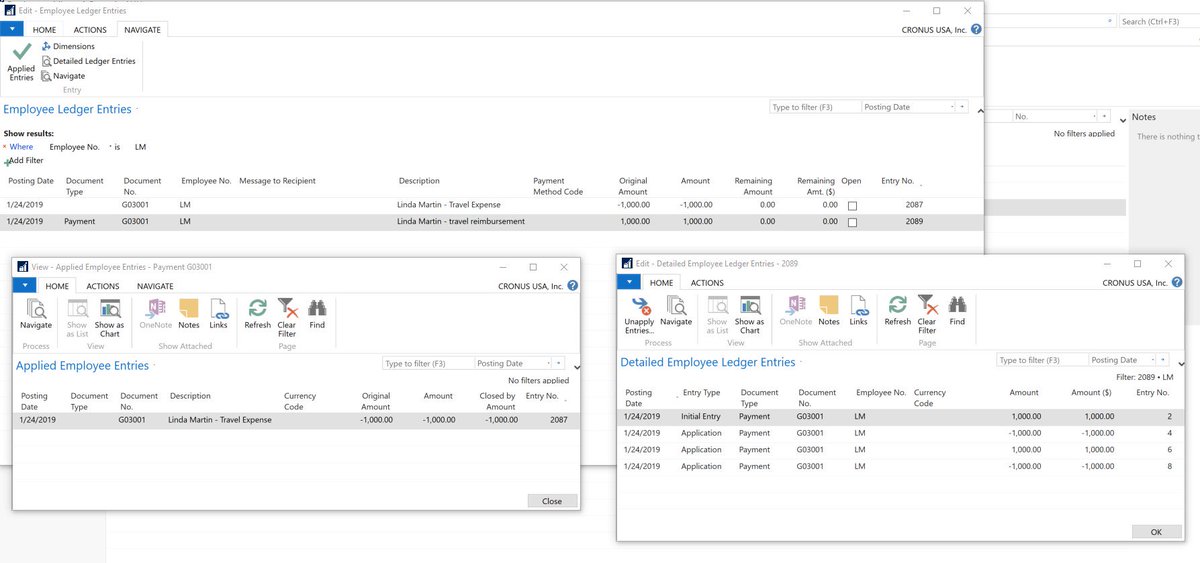The image size is (1200, 563).
Task: Click Find in Applied Employee Entries window
Action: pos(317,313)
